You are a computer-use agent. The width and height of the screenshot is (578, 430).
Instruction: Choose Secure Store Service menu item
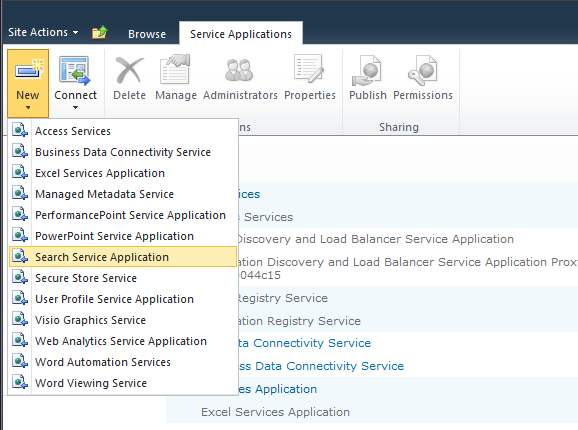coord(123,278)
